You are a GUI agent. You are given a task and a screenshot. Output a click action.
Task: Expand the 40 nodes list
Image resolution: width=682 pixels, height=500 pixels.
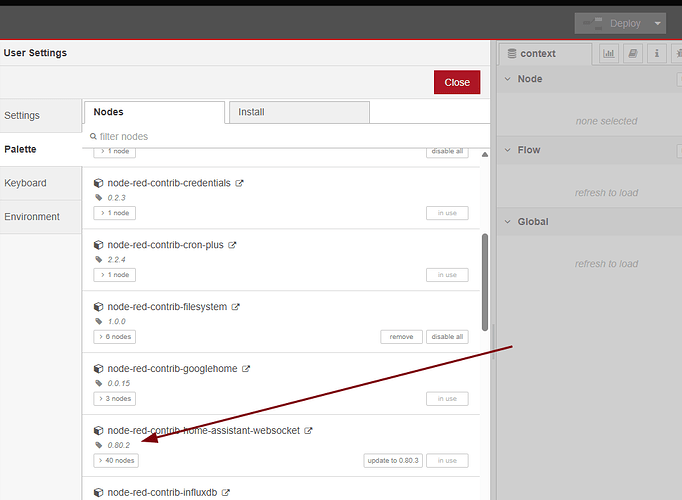116,461
